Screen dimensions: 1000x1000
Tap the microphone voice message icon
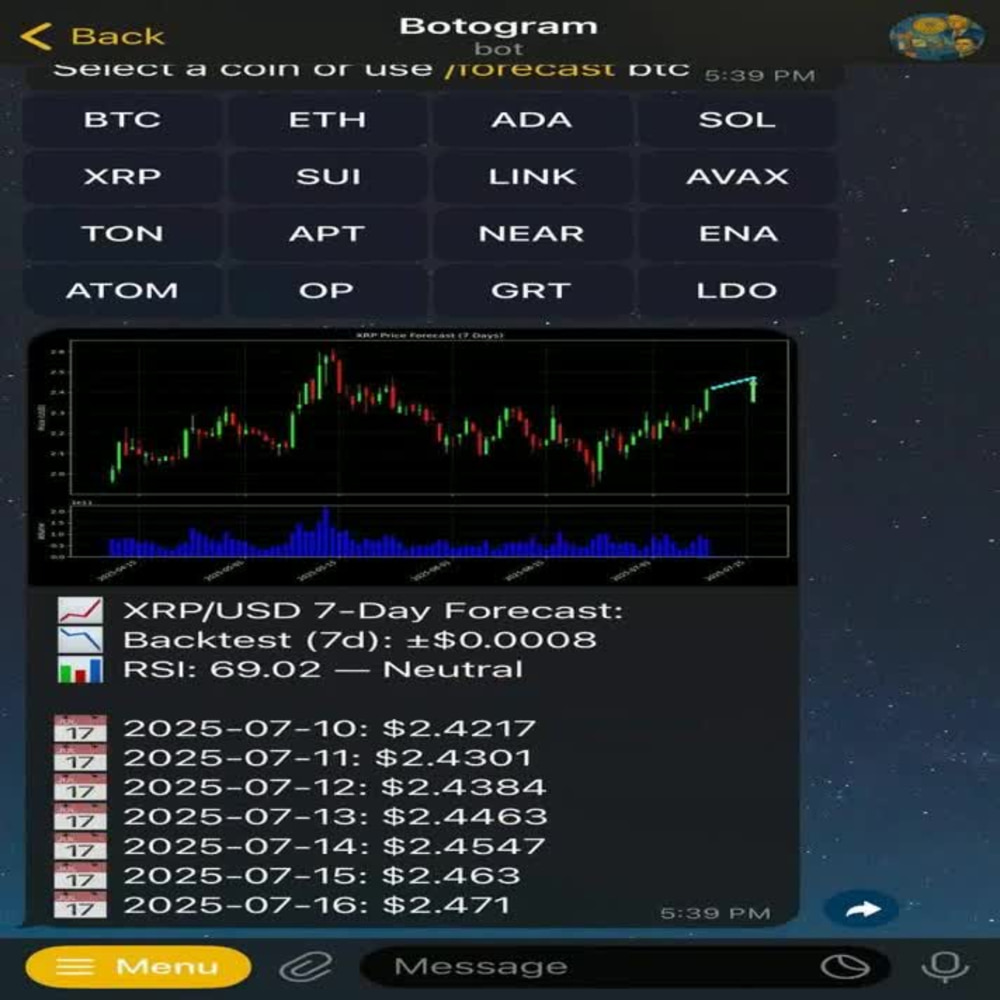(x=945, y=967)
